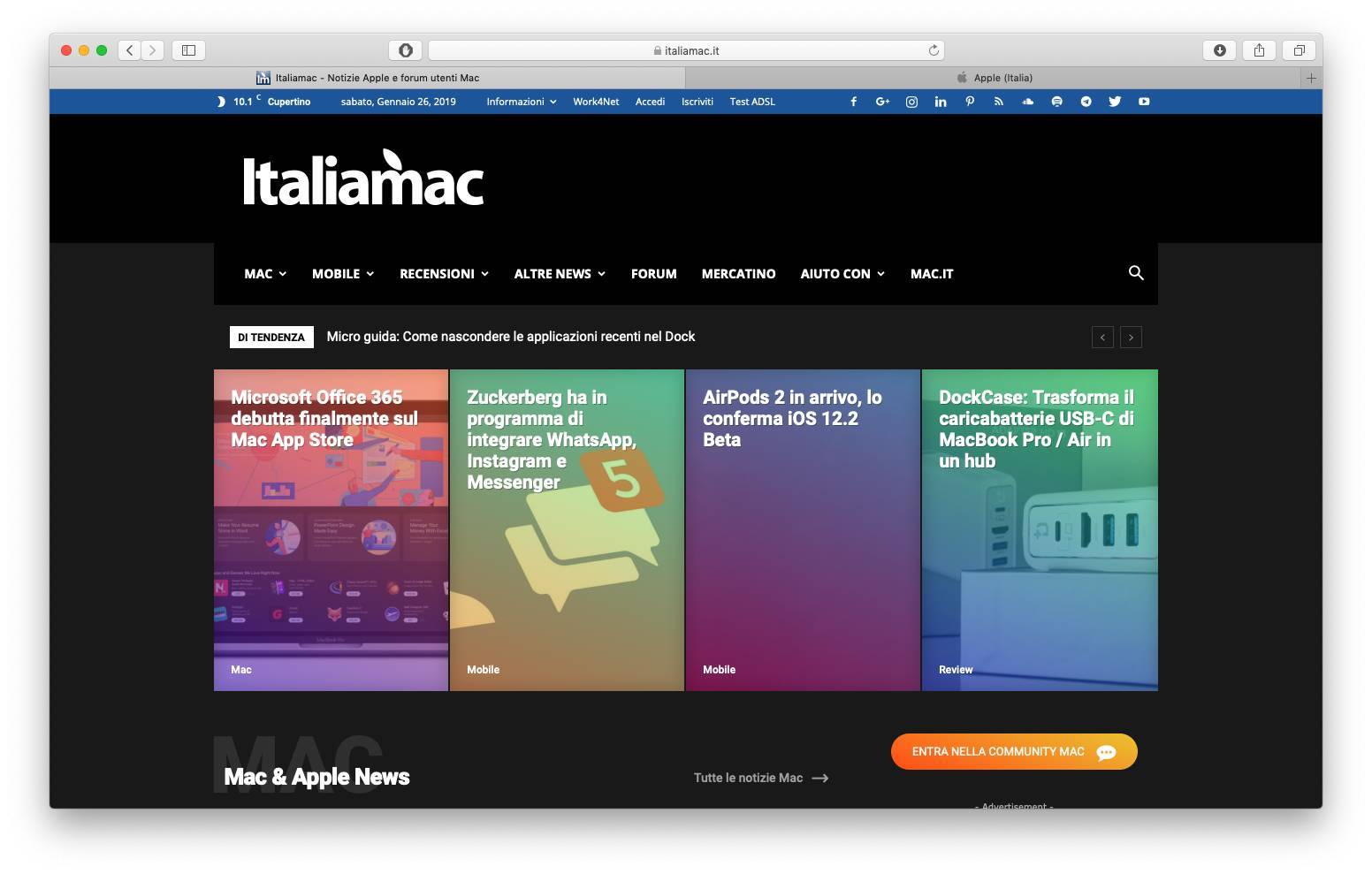Click the Mobile tag on Zuckerberg card
The height and width of the screenshot is (874, 1372).
(483, 670)
